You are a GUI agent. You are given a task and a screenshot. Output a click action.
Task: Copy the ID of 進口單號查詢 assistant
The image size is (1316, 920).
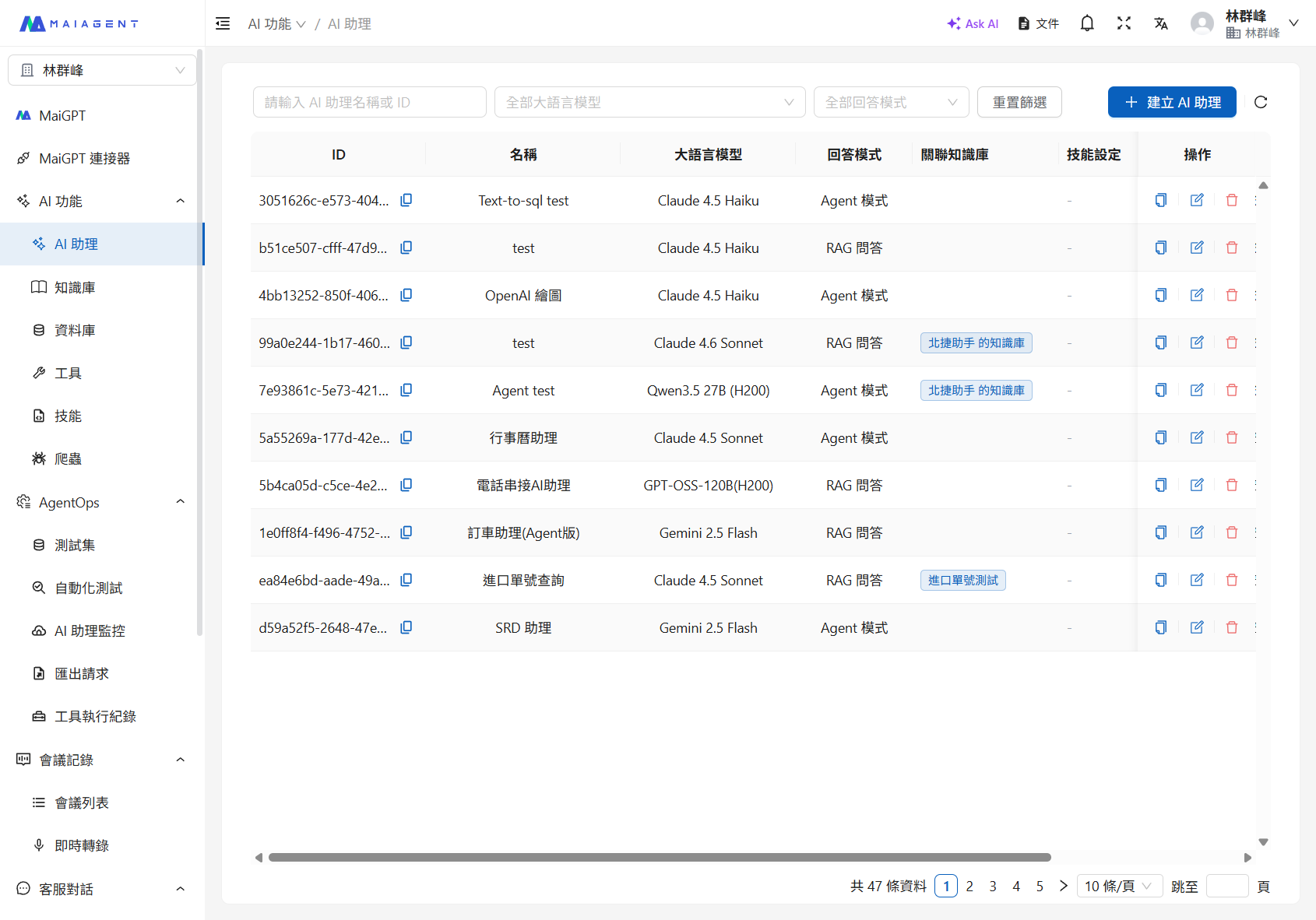coord(406,580)
